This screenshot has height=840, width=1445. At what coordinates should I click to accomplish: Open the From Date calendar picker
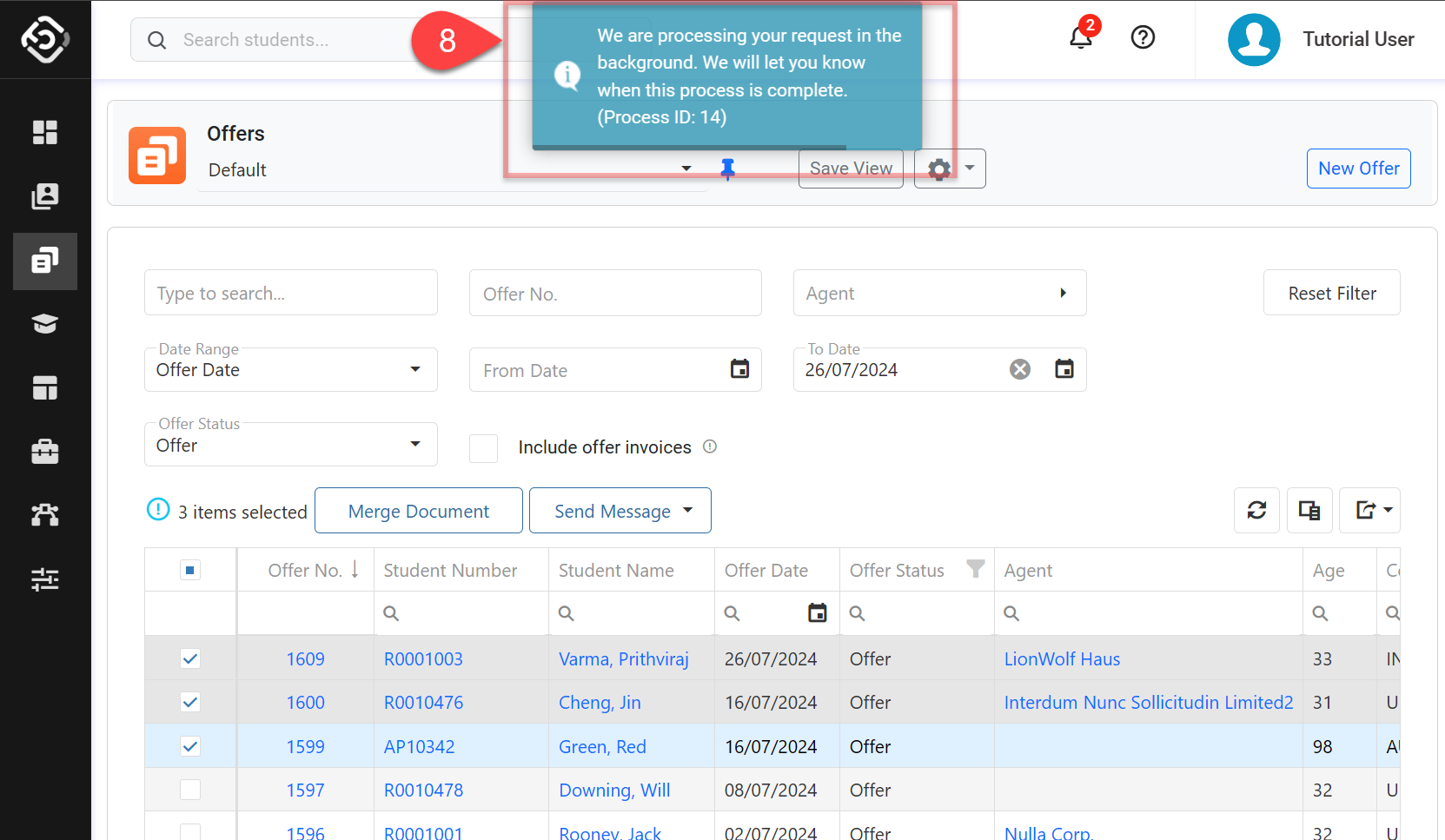[x=739, y=370]
